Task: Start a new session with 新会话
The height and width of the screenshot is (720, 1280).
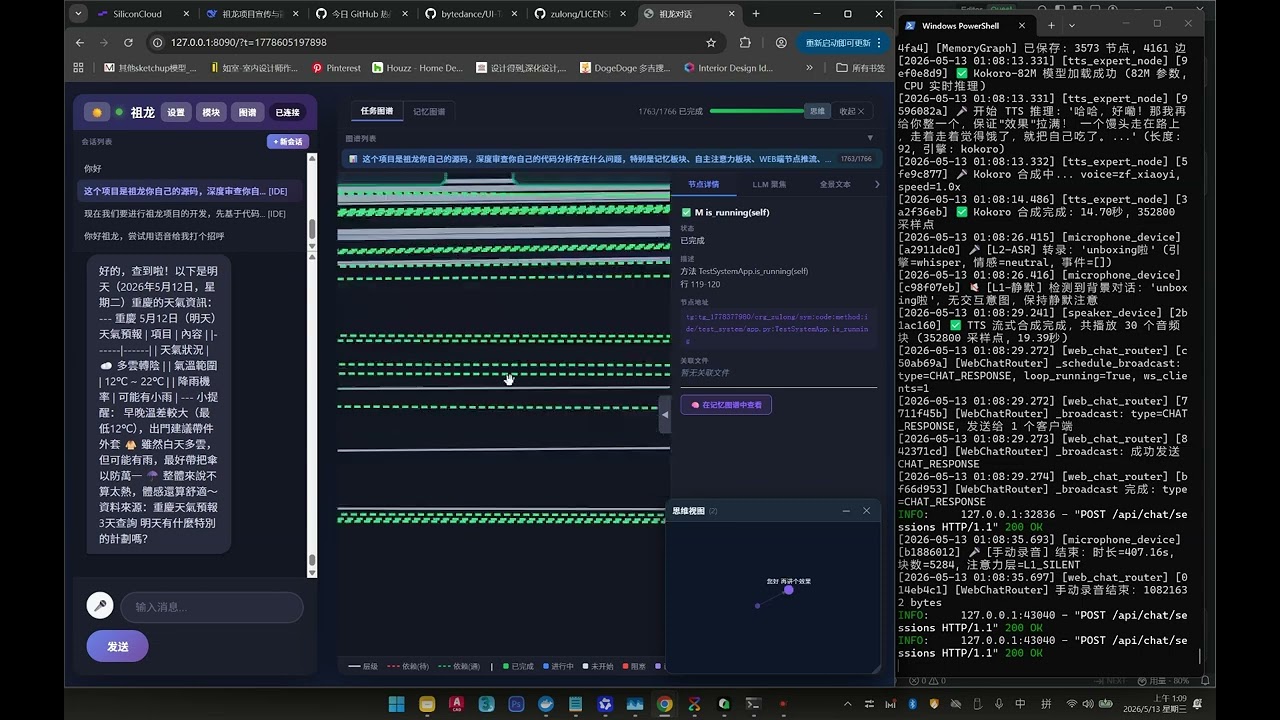Action: tap(288, 142)
